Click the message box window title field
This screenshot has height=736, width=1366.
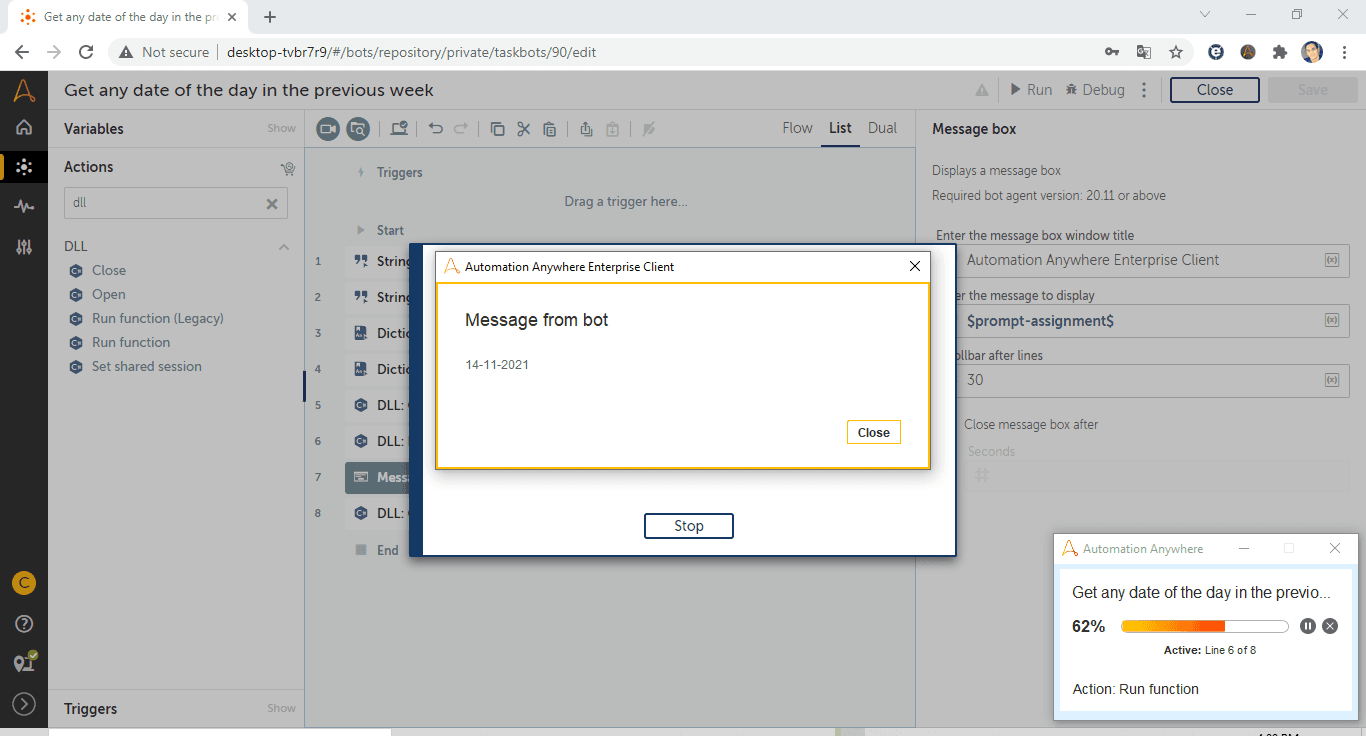click(x=1141, y=260)
